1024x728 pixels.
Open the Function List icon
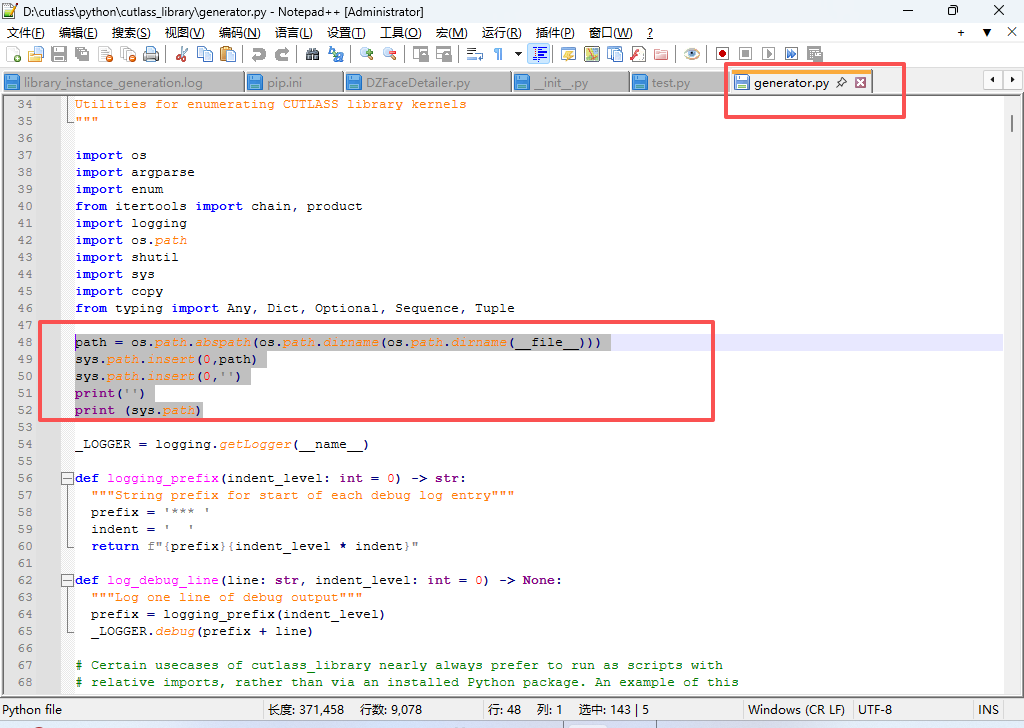[638, 54]
